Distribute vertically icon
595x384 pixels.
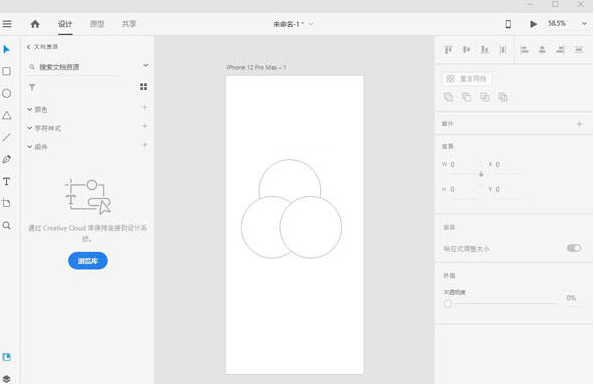pos(579,49)
